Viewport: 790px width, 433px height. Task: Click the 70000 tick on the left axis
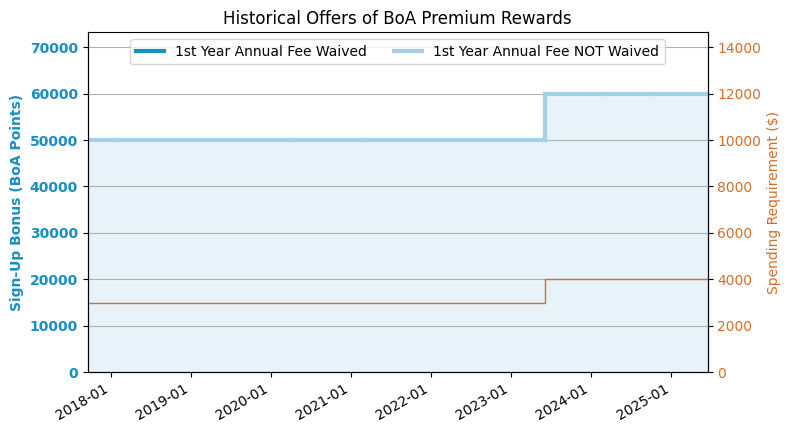[x=58, y=48]
